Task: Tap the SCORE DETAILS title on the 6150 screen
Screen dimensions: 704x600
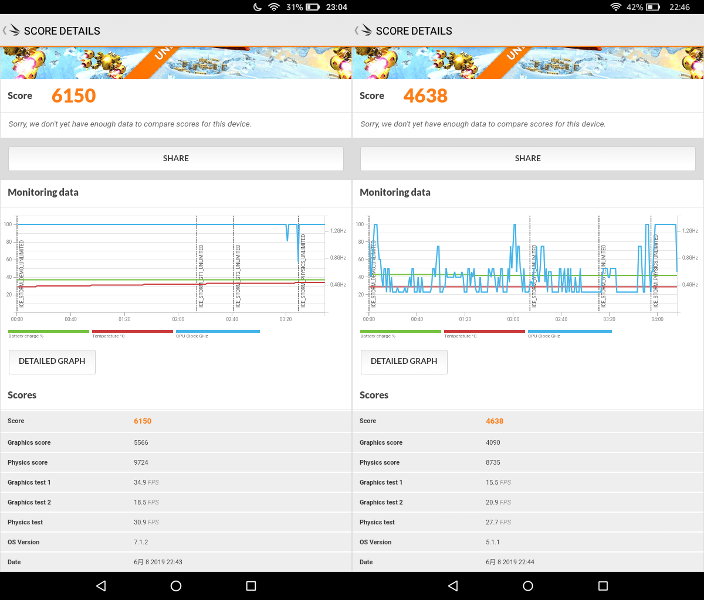Action: coord(62,31)
